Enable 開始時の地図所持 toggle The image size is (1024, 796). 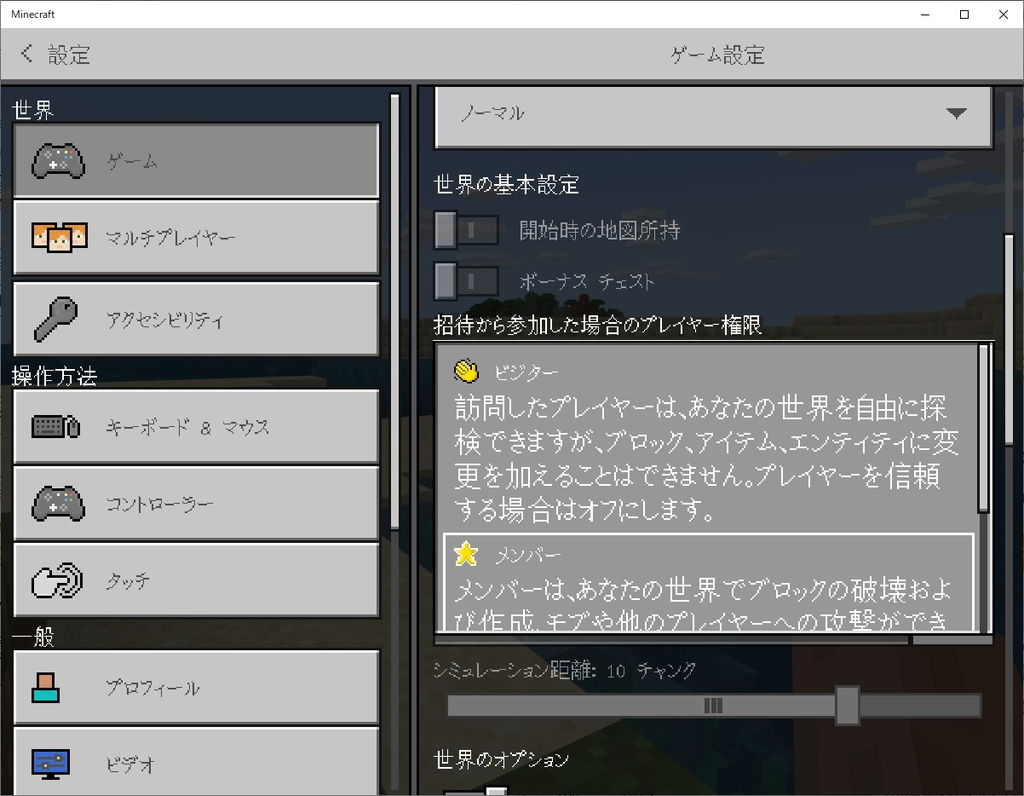[x=466, y=230]
